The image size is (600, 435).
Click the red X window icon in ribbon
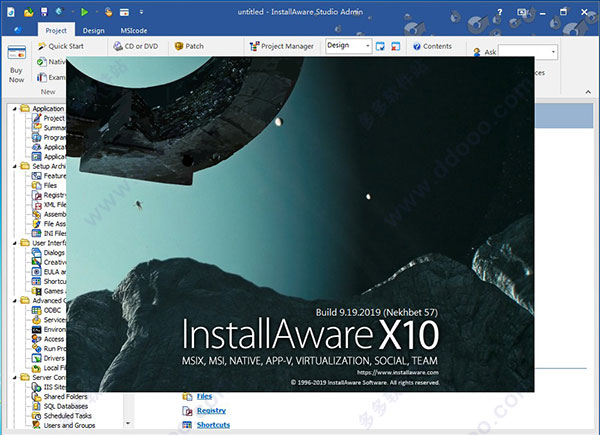pos(395,46)
